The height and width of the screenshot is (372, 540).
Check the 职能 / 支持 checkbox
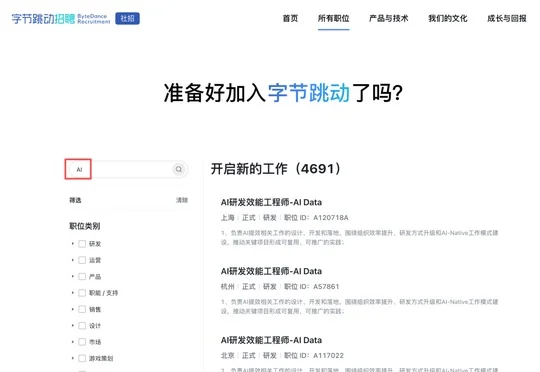82,293
